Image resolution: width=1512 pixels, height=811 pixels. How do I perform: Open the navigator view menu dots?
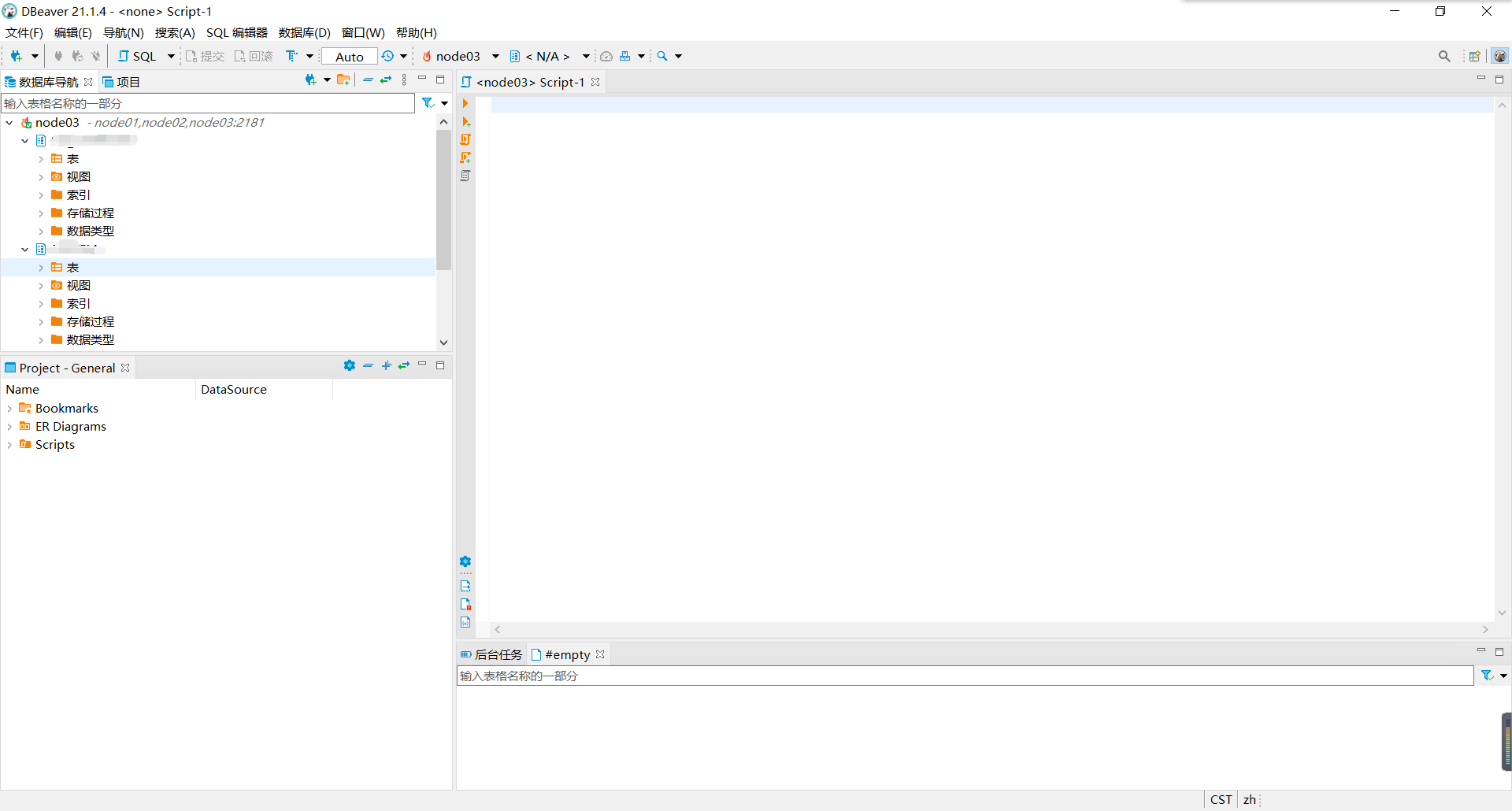404,80
